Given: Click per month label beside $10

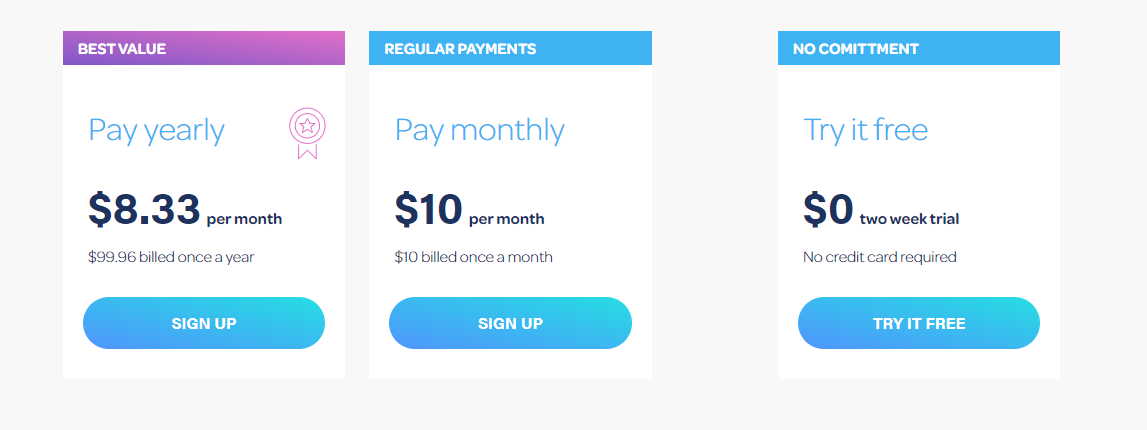Looking at the screenshot, I should [x=507, y=219].
